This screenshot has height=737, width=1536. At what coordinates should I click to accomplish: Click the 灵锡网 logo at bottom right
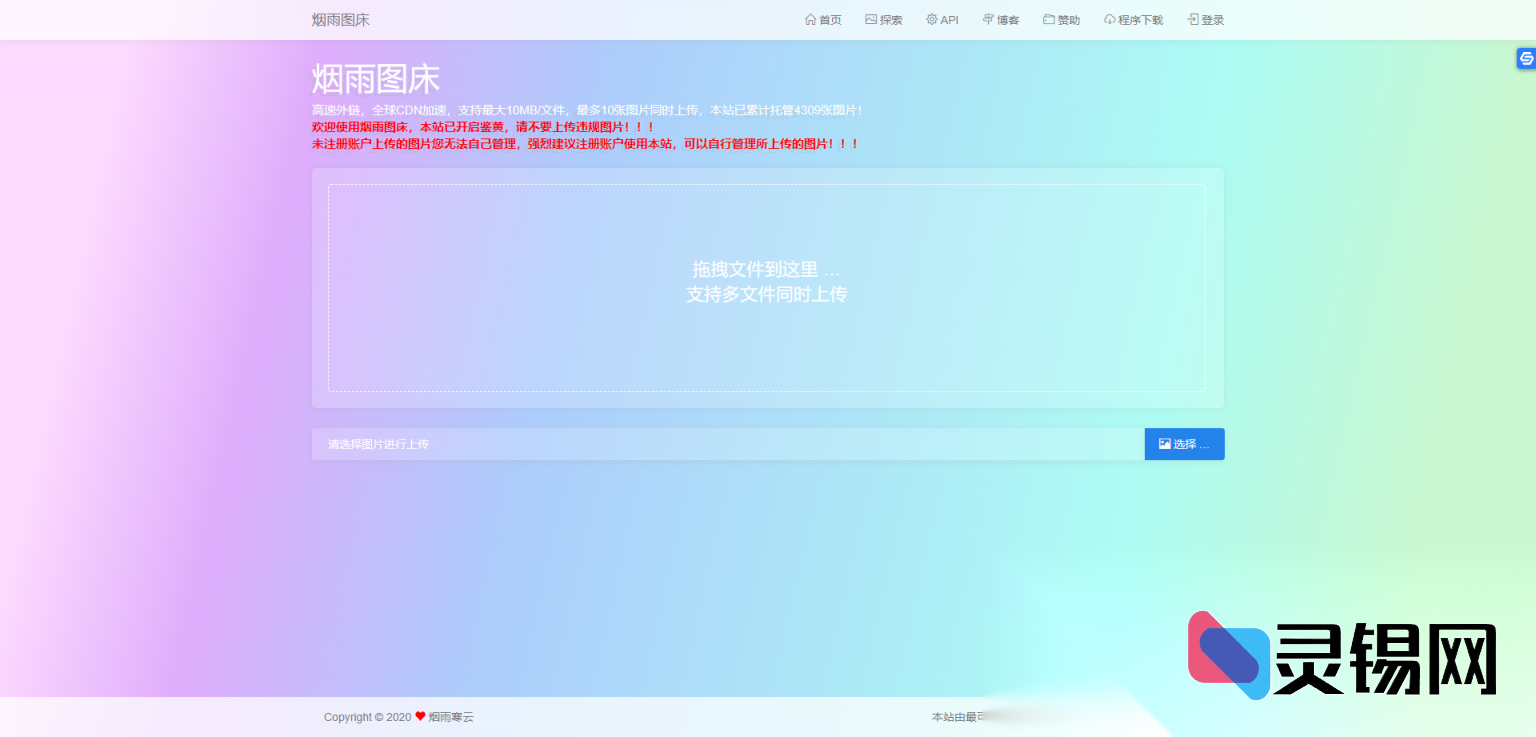click(x=1340, y=655)
